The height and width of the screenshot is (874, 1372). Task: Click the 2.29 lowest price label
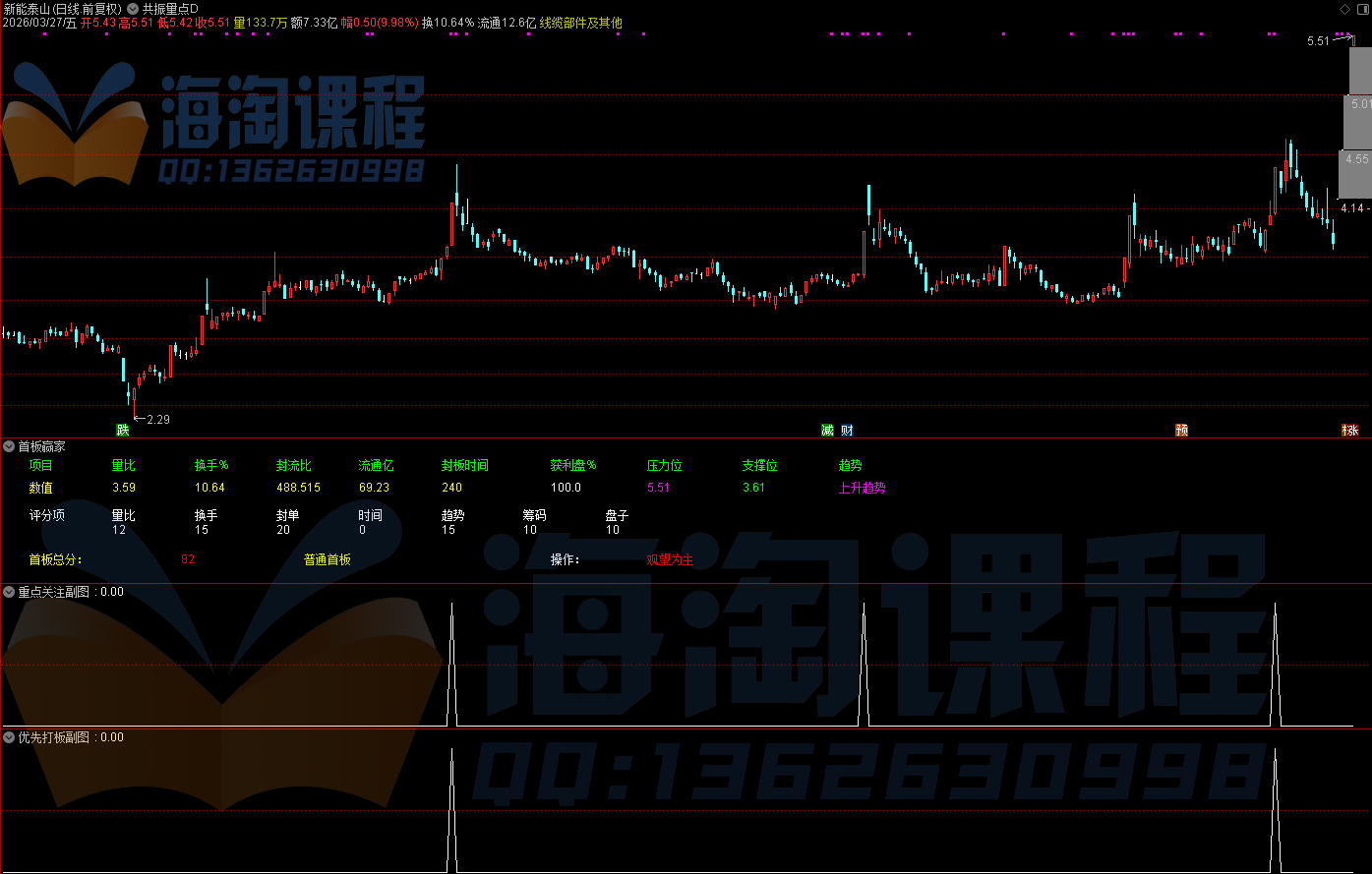click(x=157, y=420)
